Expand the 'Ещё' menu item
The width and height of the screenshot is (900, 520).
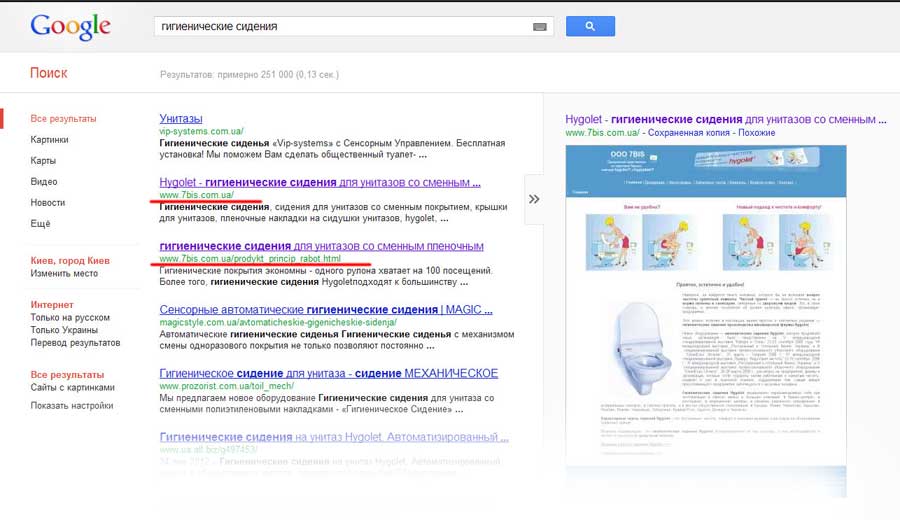pos(40,223)
